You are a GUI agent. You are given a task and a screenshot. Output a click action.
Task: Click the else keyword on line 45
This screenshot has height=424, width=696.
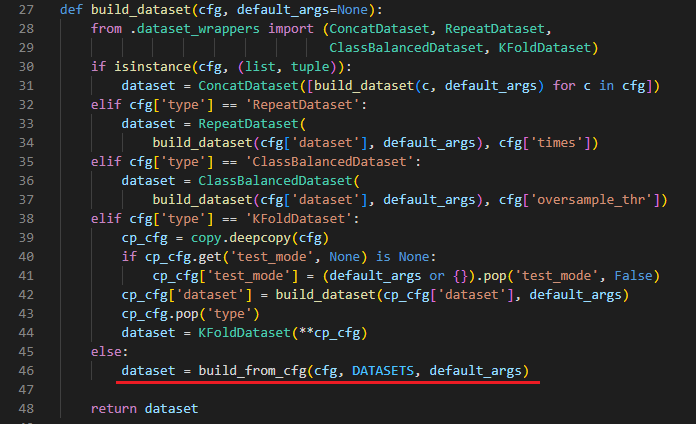point(106,352)
